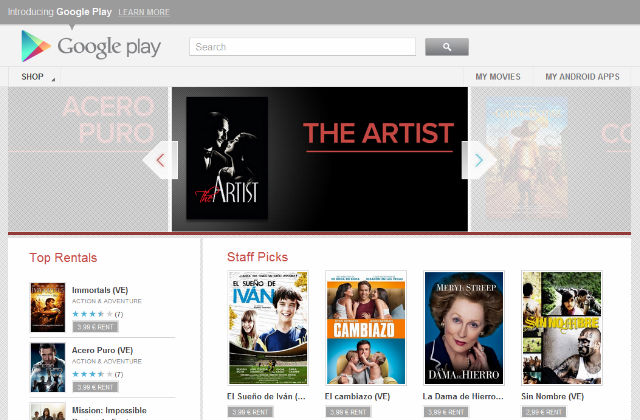Rent El cambiazo button
640x420 pixels.
(348, 412)
